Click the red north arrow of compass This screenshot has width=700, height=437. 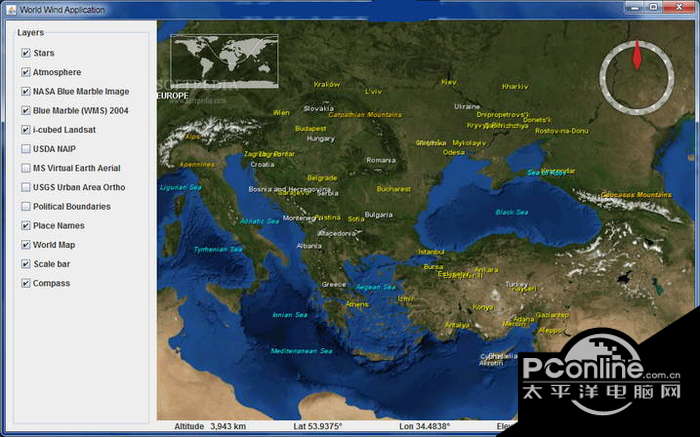point(637,55)
